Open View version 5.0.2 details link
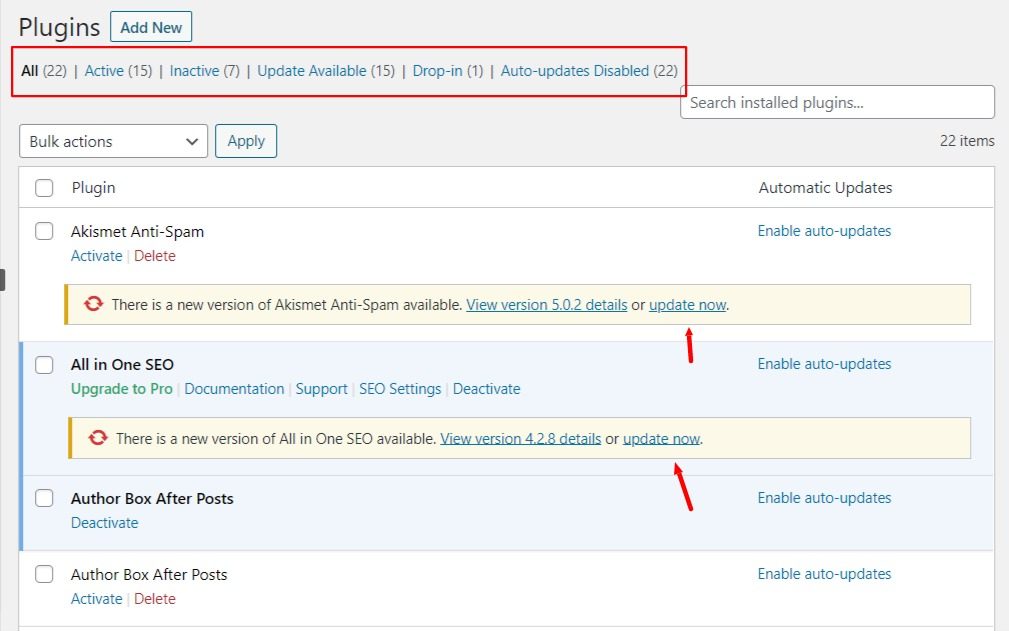Viewport: 1009px width, 631px height. click(x=546, y=305)
